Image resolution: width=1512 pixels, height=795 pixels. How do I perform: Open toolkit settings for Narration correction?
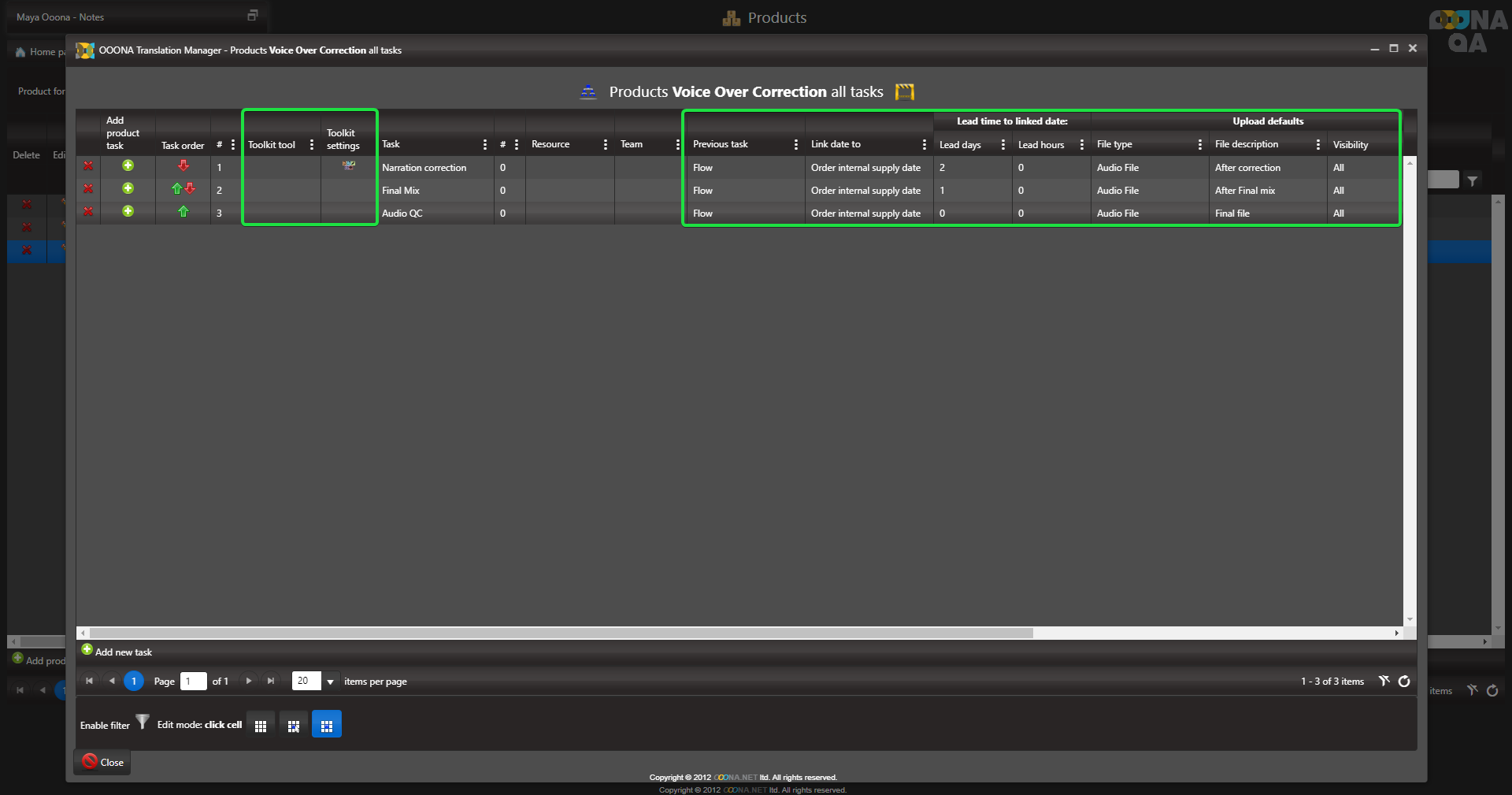(x=348, y=165)
